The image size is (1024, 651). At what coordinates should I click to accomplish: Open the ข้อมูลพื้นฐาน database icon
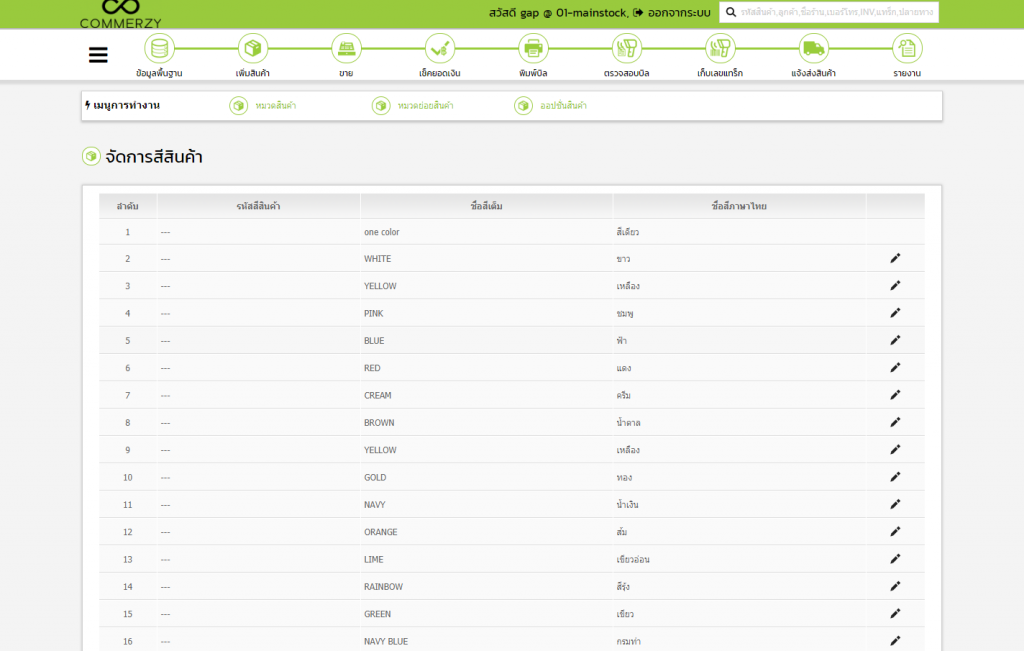[159, 48]
